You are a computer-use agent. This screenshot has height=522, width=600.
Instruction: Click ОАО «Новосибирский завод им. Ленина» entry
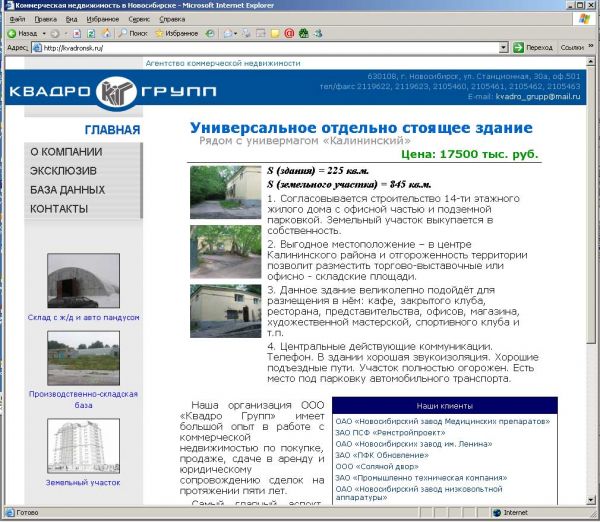click(414, 444)
